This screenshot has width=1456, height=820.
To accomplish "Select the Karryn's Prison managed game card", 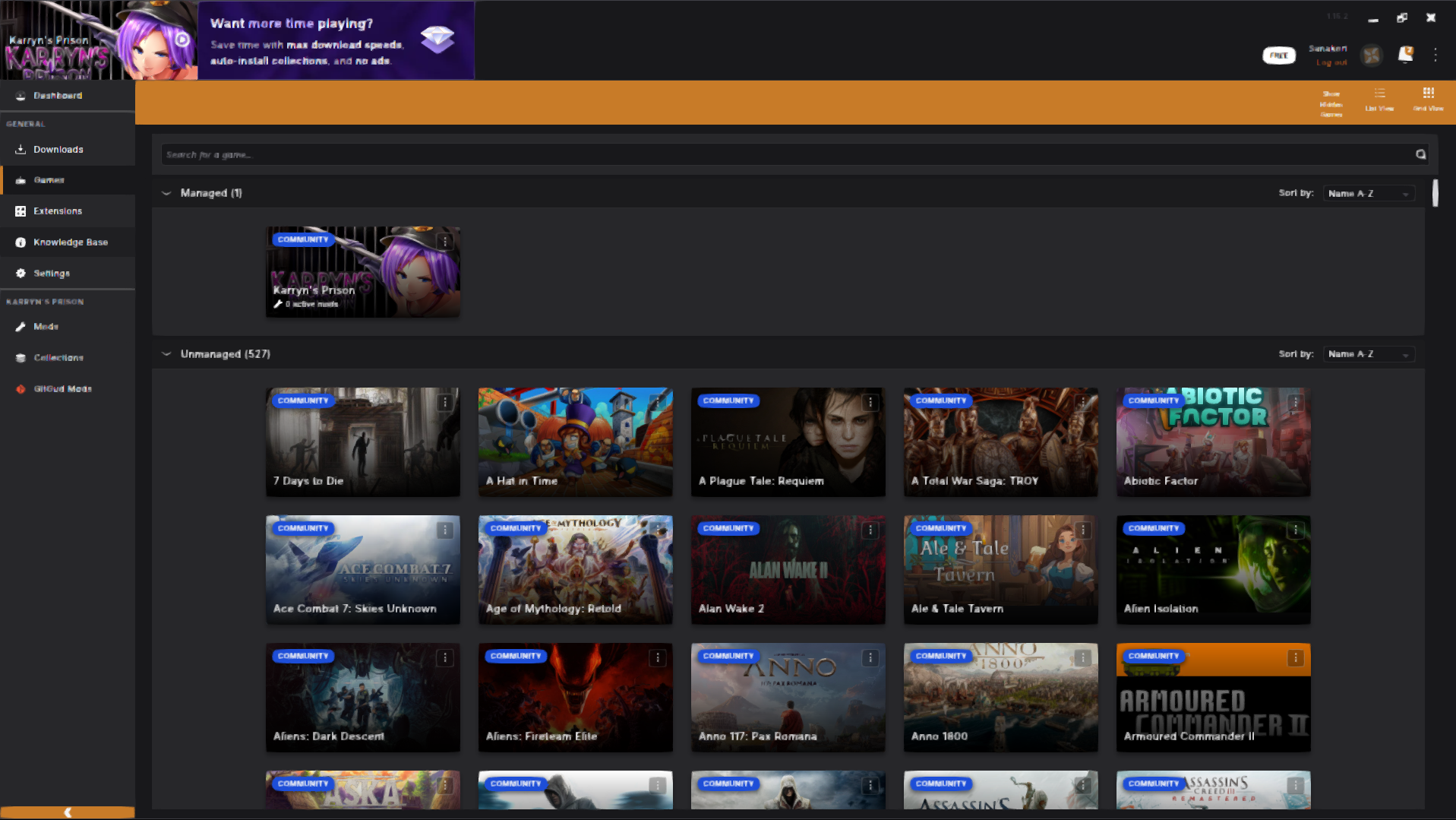I will (363, 272).
